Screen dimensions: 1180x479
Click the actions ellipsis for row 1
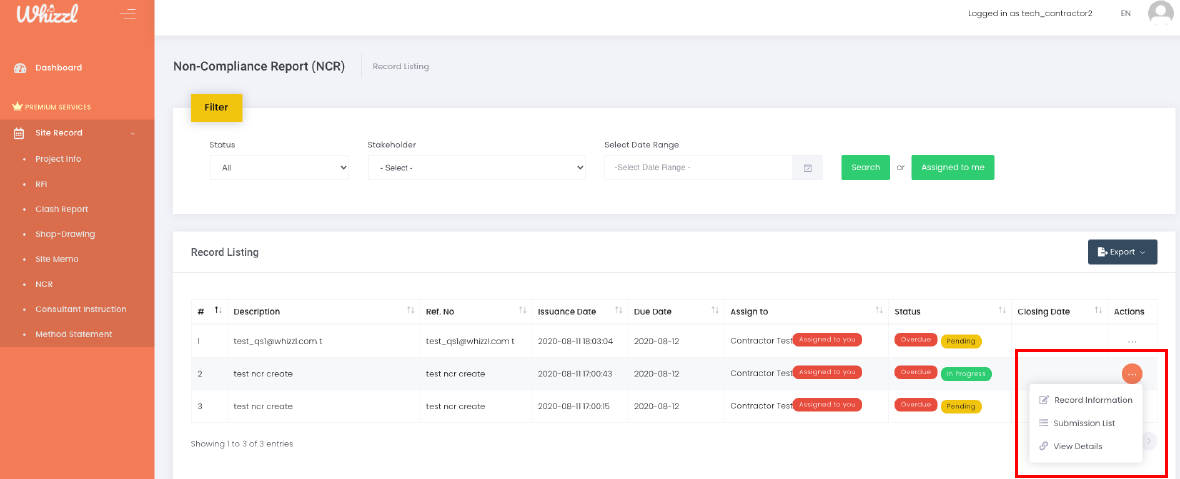pyautogui.click(x=1131, y=341)
